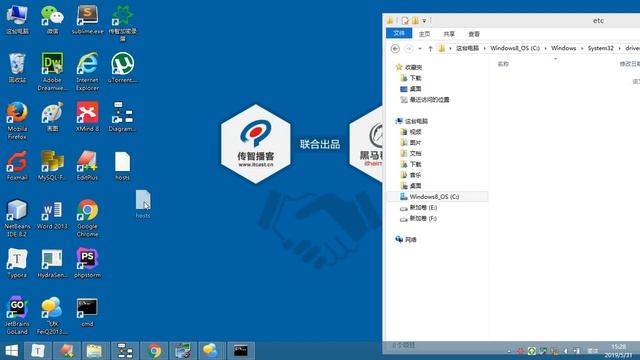
Task: Open the FeiQ taskbar button
Action: (210, 351)
